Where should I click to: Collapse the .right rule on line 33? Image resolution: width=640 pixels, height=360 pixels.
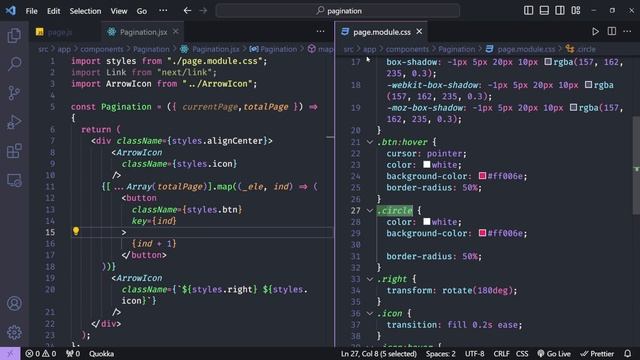click(370, 279)
